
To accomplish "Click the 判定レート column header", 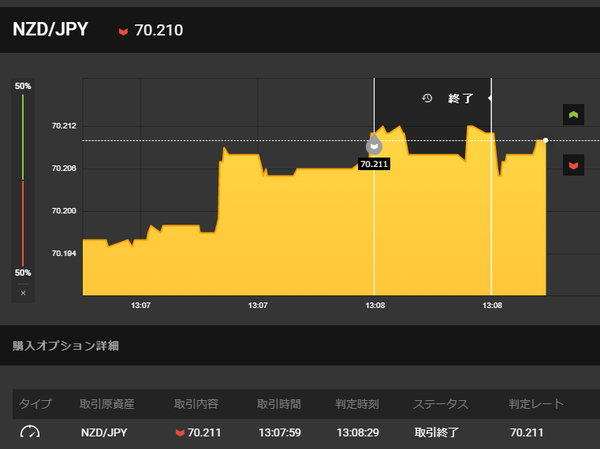I will click(536, 404).
